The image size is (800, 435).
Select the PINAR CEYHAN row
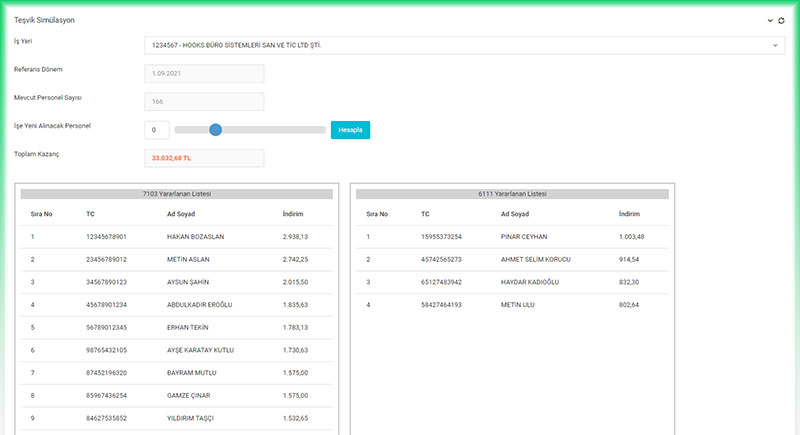[x=523, y=237]
